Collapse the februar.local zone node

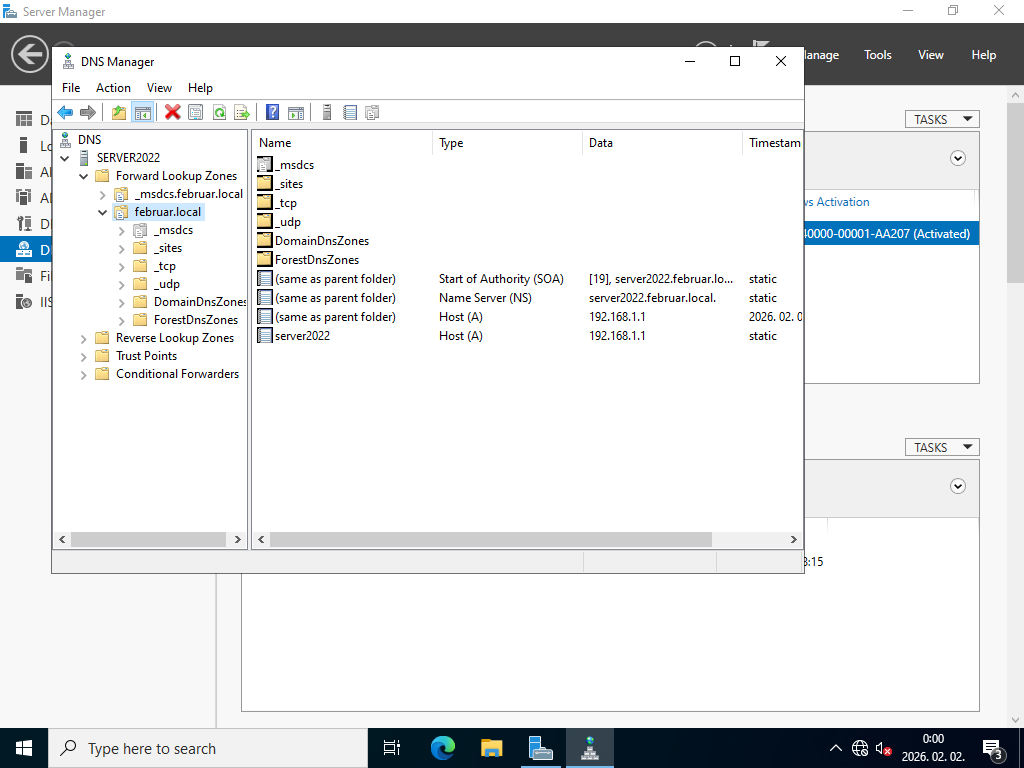point(103,212)
